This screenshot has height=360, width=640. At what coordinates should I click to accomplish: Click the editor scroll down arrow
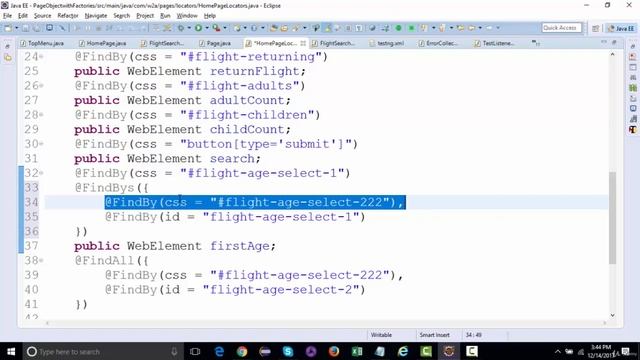click(612, 315)
